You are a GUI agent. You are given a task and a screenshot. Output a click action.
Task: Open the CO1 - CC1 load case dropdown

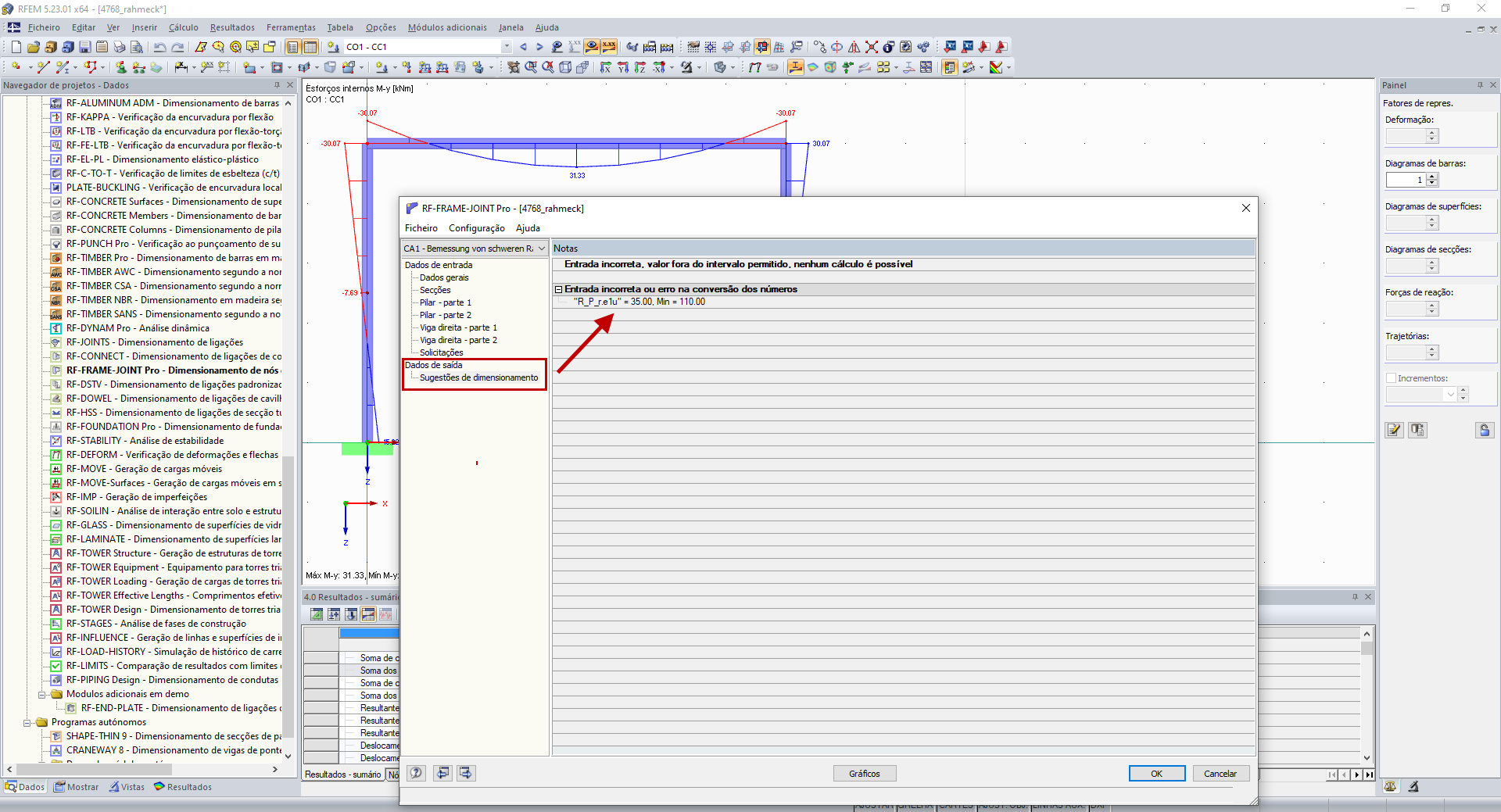[x=507, y=47]
